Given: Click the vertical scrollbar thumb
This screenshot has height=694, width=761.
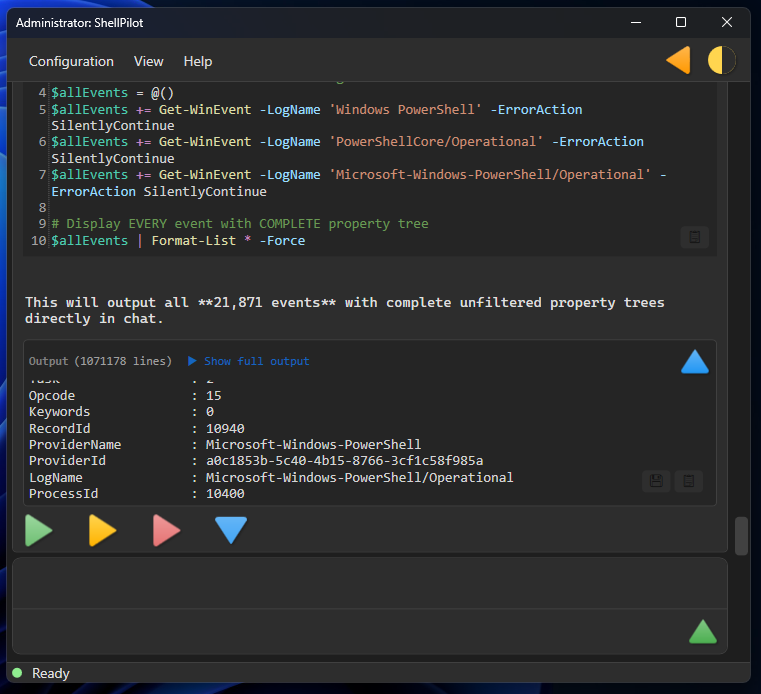Looking at the screenshot, I should click(x=741, y=536).
